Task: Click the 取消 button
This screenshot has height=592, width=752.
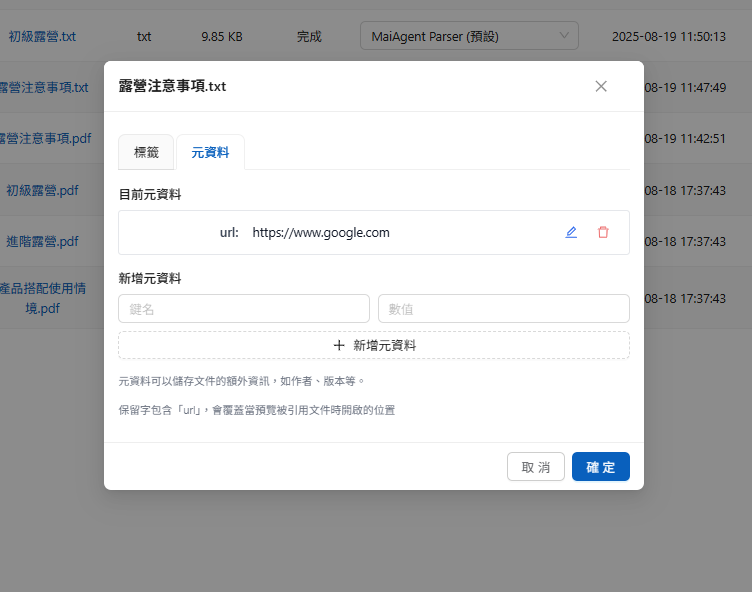Action: [536, 467]
